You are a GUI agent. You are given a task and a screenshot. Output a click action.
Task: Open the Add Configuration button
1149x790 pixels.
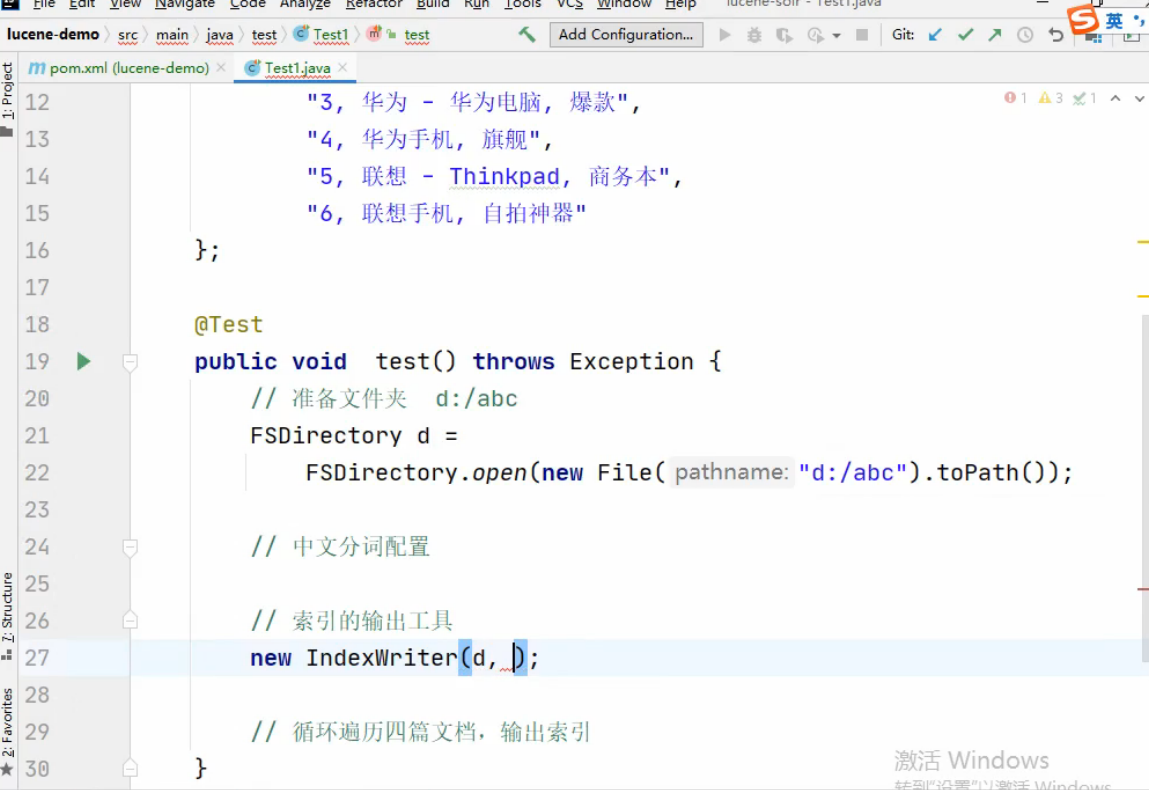click(x=626, y=34)
